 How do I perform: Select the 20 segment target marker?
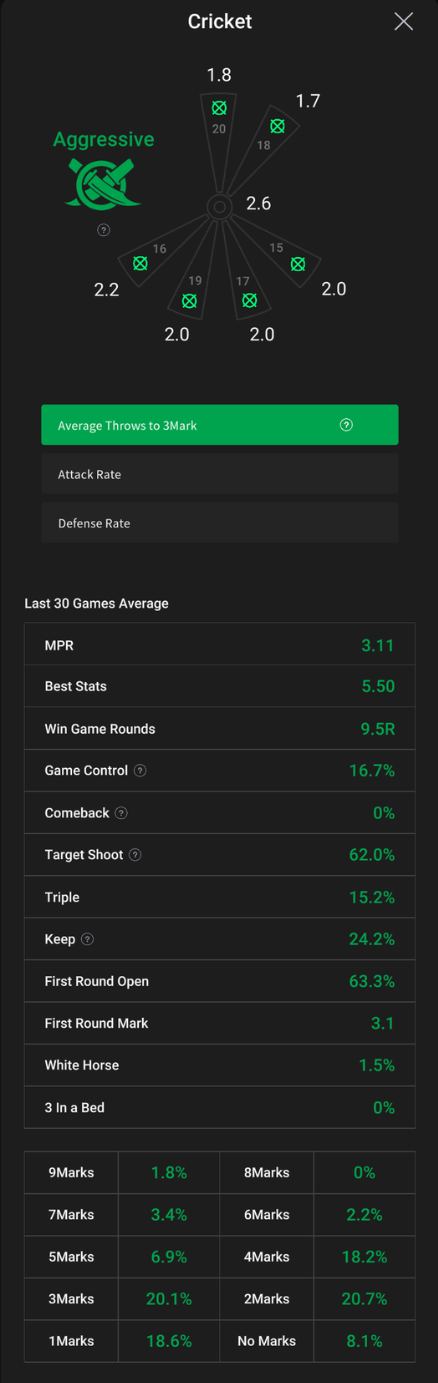219,108
